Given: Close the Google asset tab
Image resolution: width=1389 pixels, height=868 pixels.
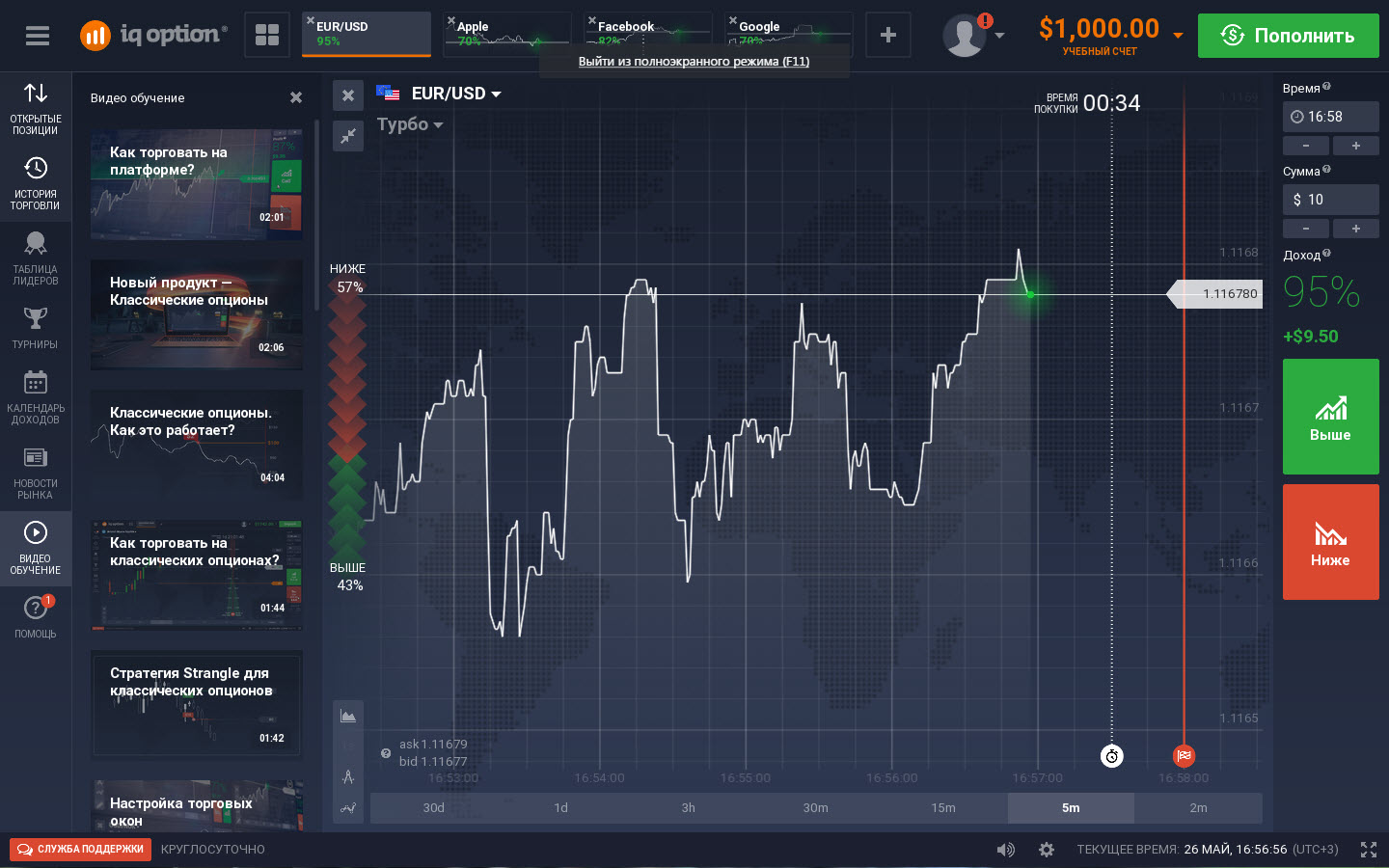Looking at the screenshot, I should click(x=732, y=20).
